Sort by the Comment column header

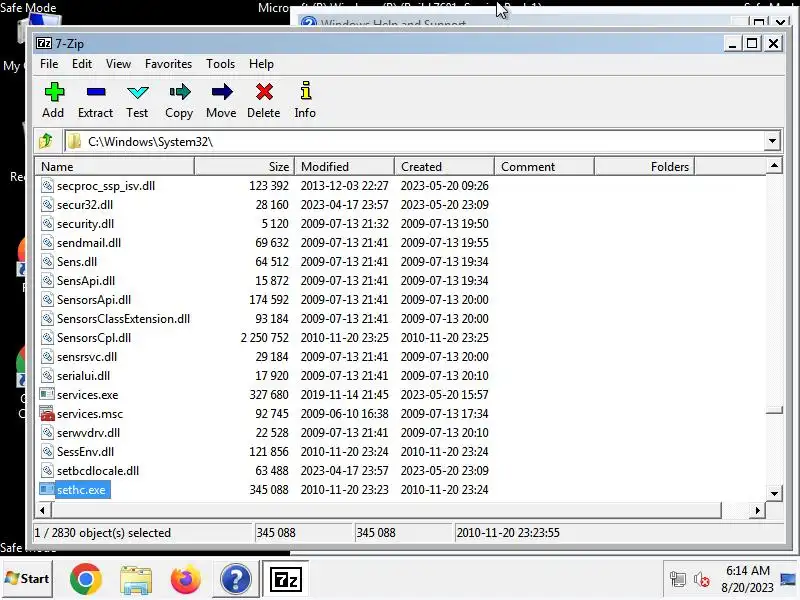click(x=544, y=166)
